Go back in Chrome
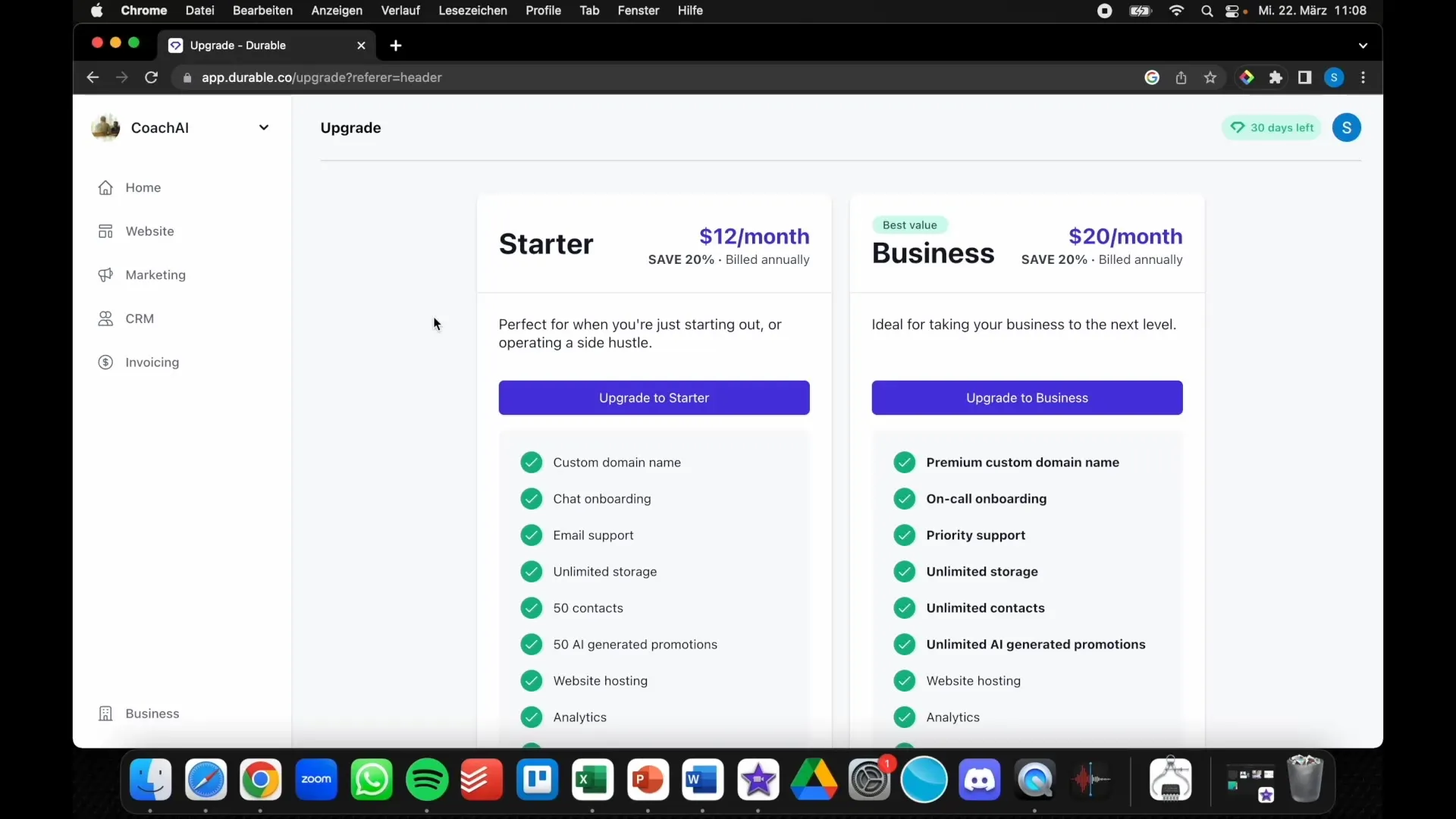 [x=93, y=77]
